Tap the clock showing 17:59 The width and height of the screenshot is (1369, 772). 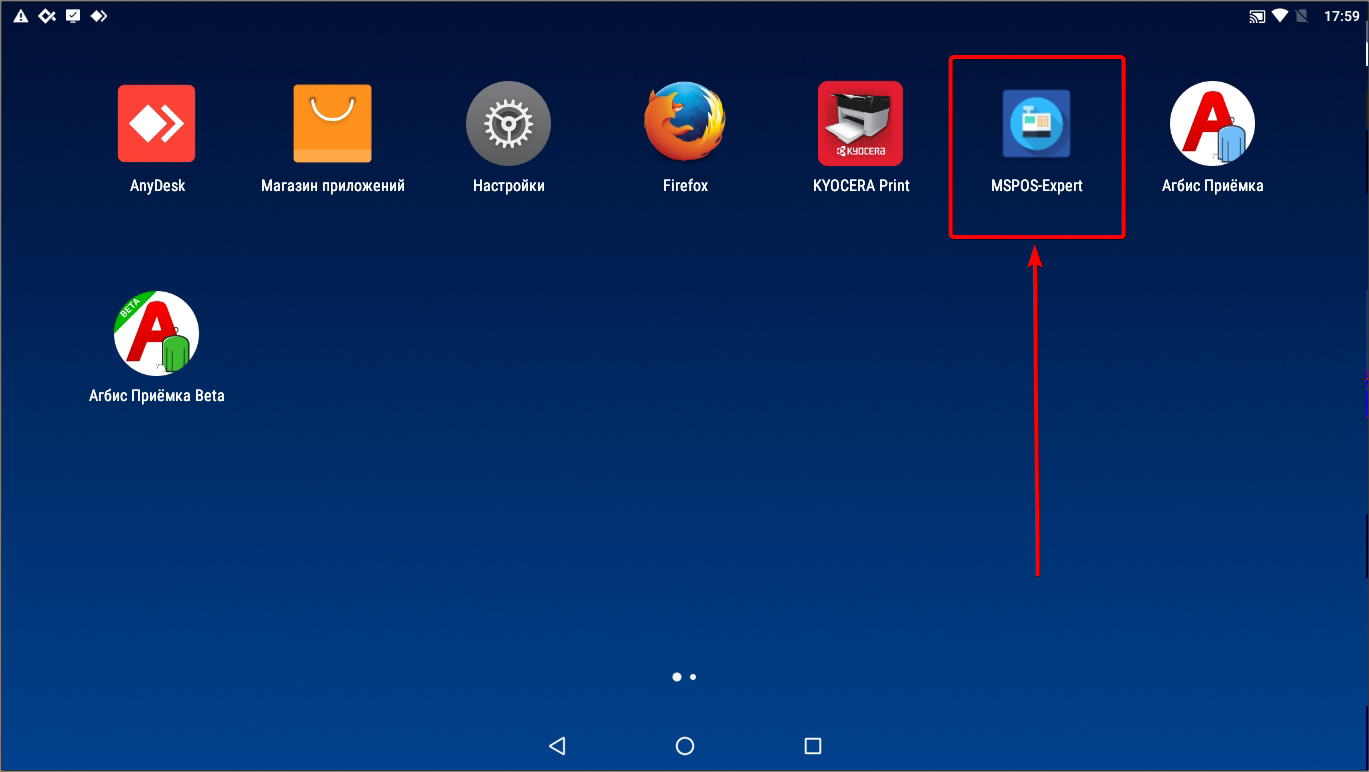coord(1341,16)
